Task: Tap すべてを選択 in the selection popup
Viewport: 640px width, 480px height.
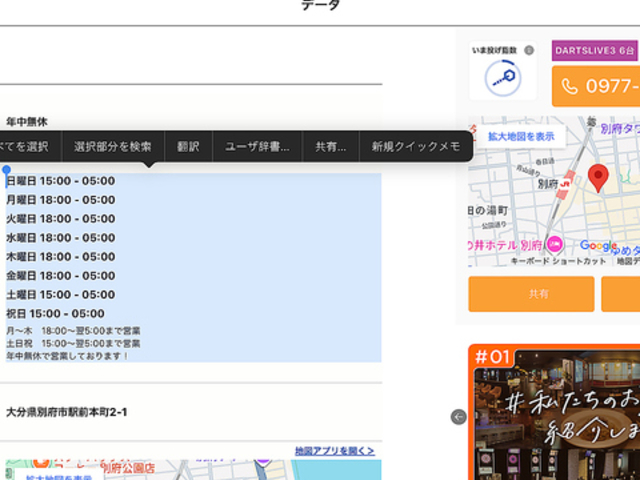Action: click(x=24, y=146)
